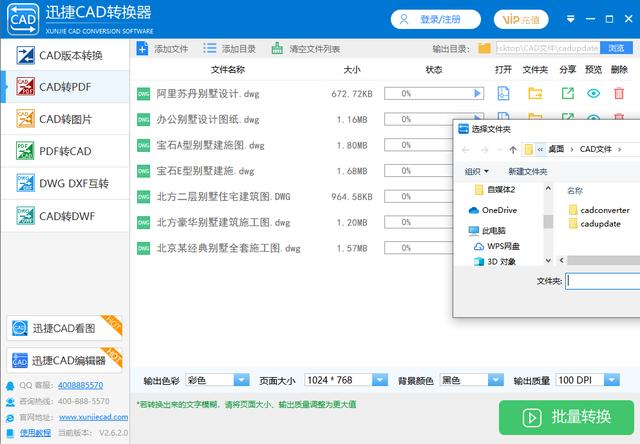Select 3D 对象 in dialog tree
This screenshot has width=640, height=444.
point(495,262)
